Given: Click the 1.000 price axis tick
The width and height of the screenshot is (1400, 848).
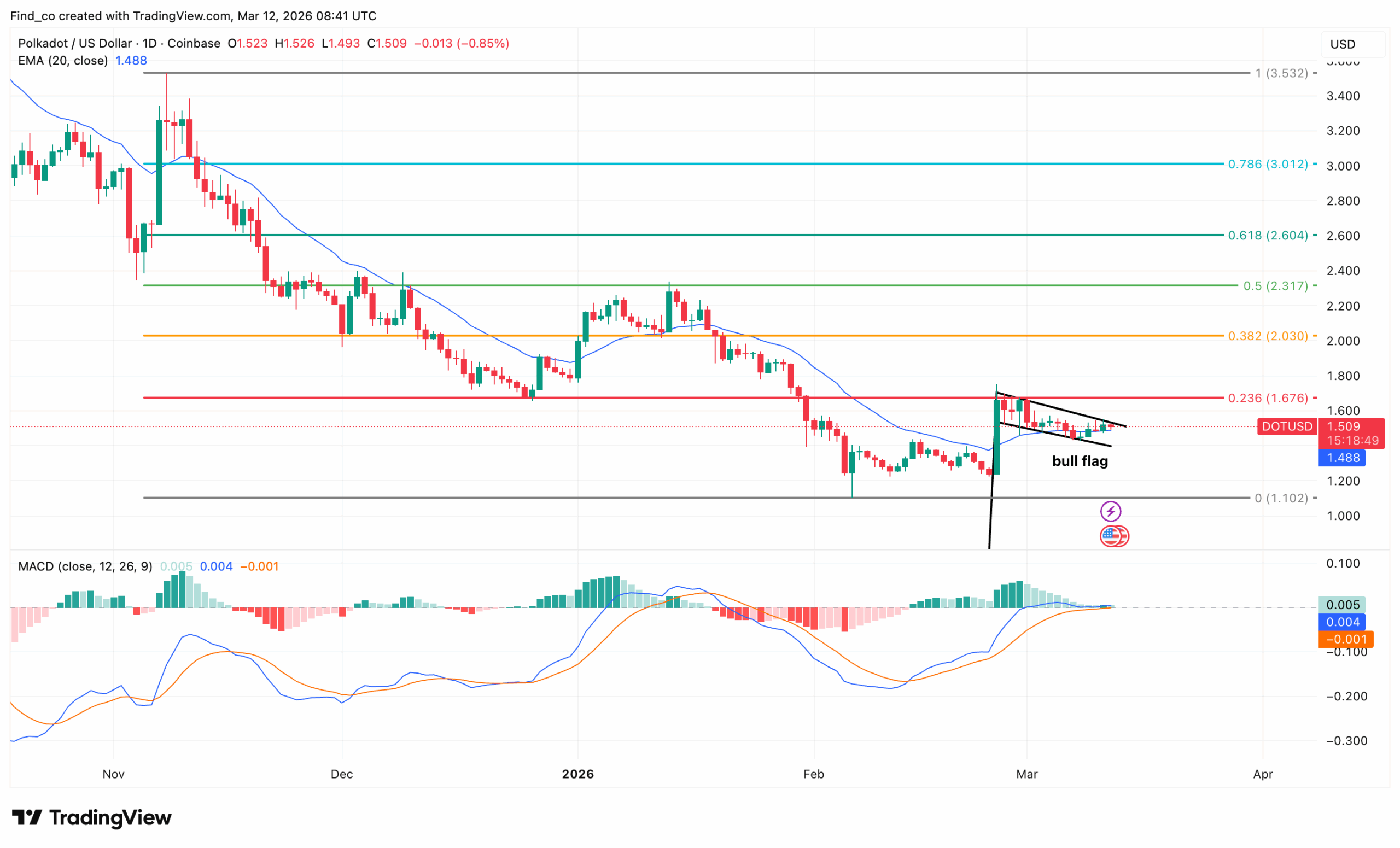Looking at the screenshot, I should 1343,516.
